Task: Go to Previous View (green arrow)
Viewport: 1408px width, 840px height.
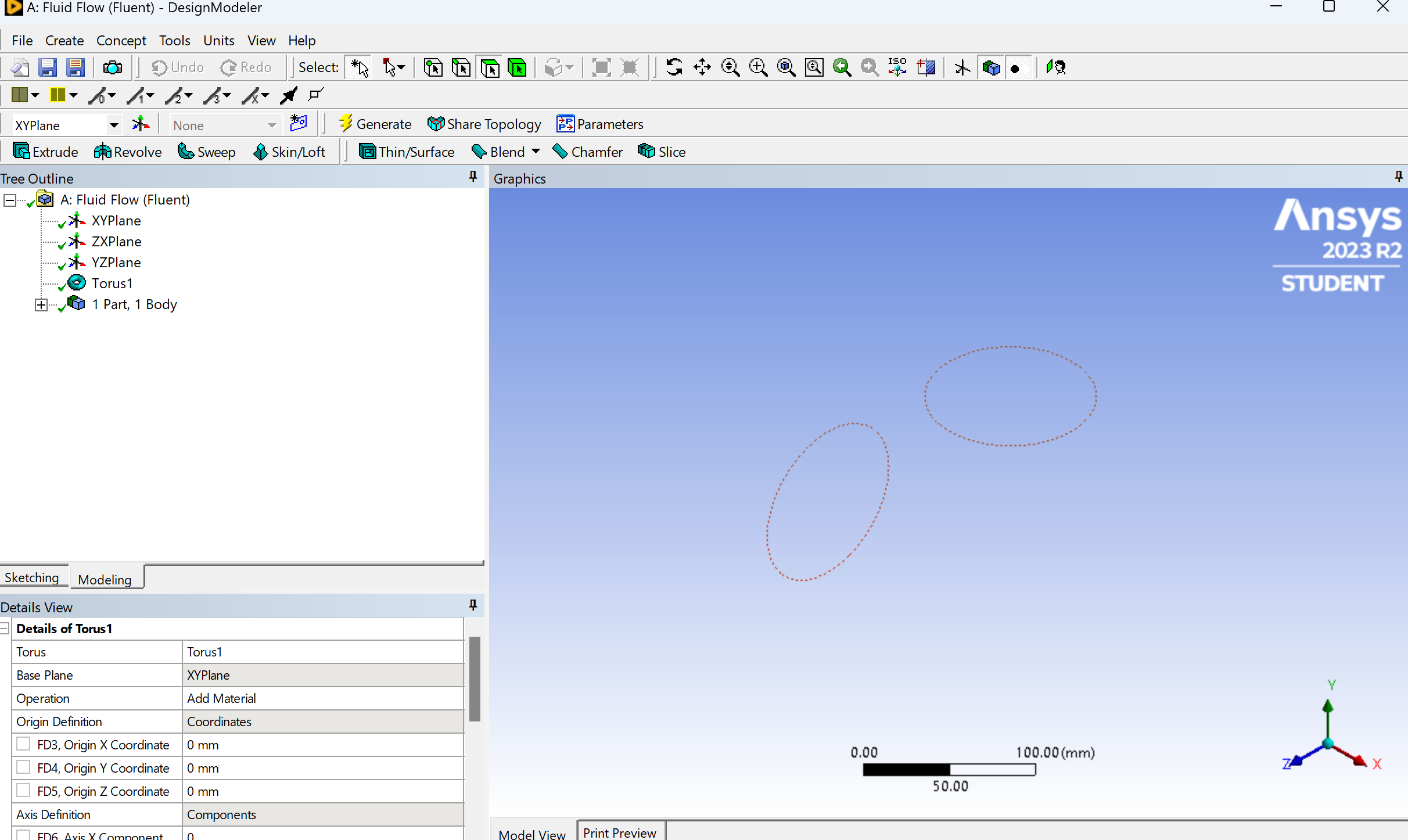Action: pyautogui.click(x=842, y=67)
